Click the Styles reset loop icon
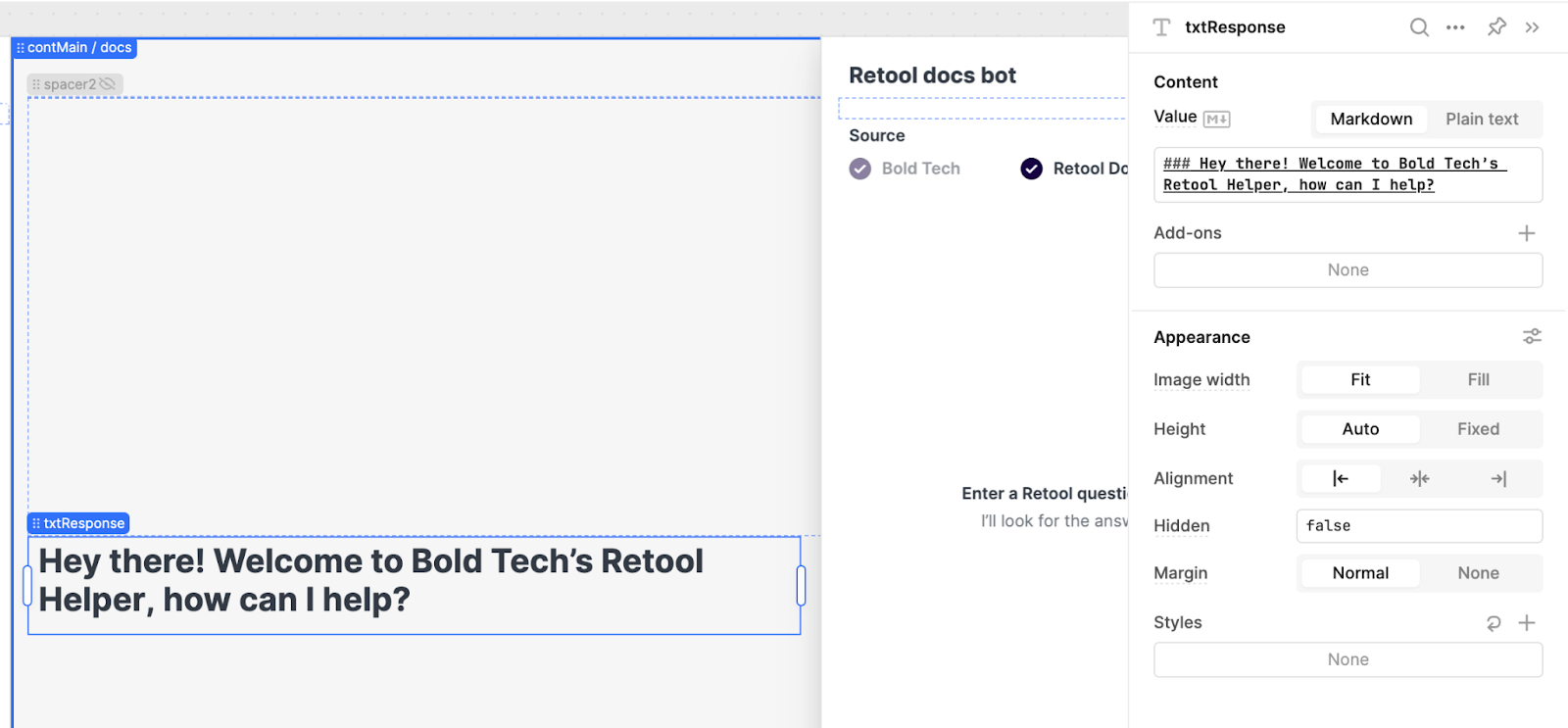Image resolution: width=1568 pixels, height=728 pixels. click(x=1494, y=623)
